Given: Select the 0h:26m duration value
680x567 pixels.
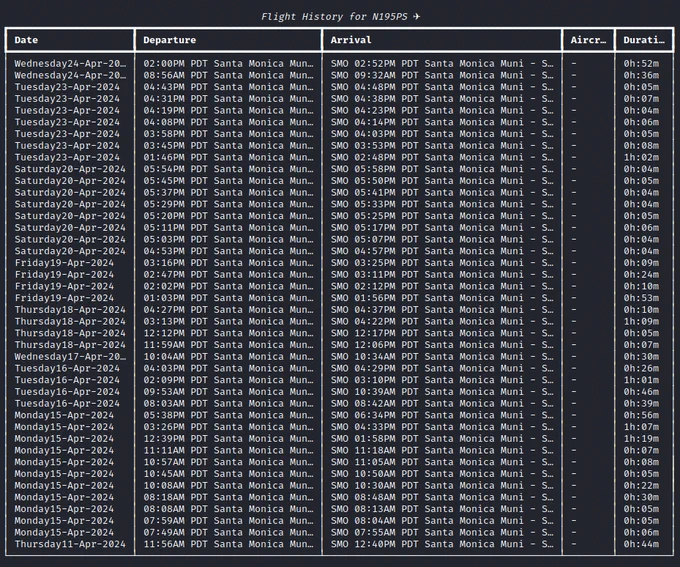Looking at the screenshot, I should tap(641, 368).
